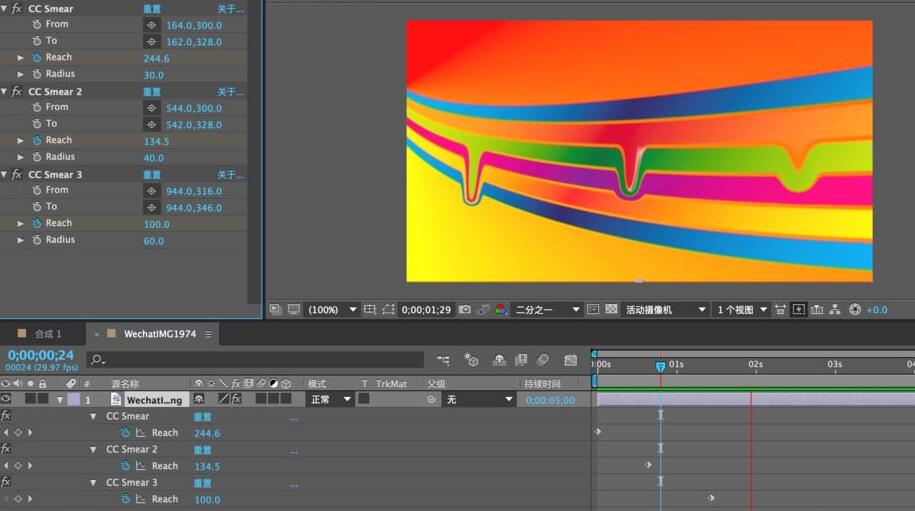The width and height of the screenshot is (915, 511).
Task: Open the 二分之一 resolution dropdown
Action: coord(547,310)
